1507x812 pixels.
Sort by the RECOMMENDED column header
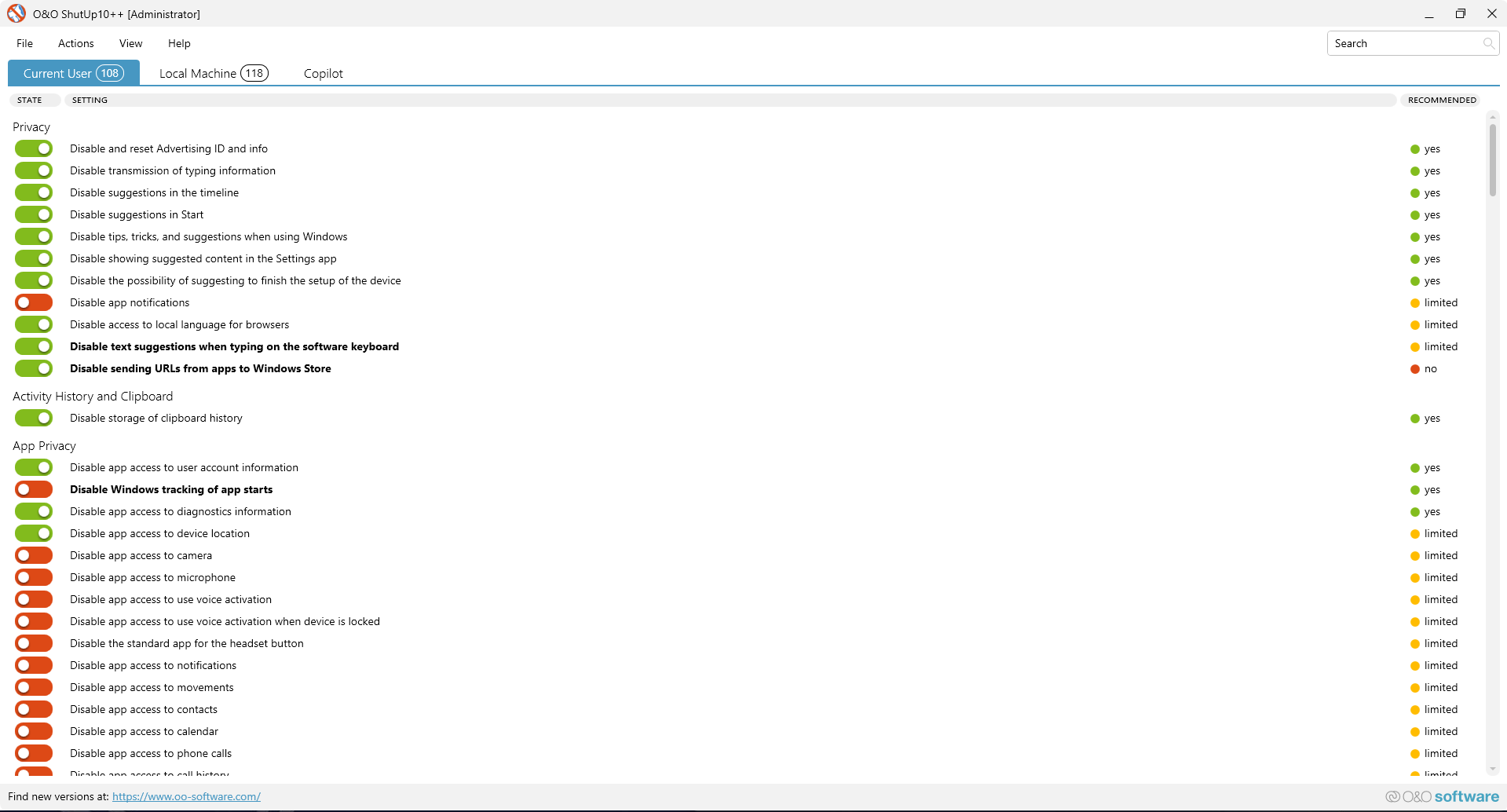pyautogui.click(x=1442, y=100)
